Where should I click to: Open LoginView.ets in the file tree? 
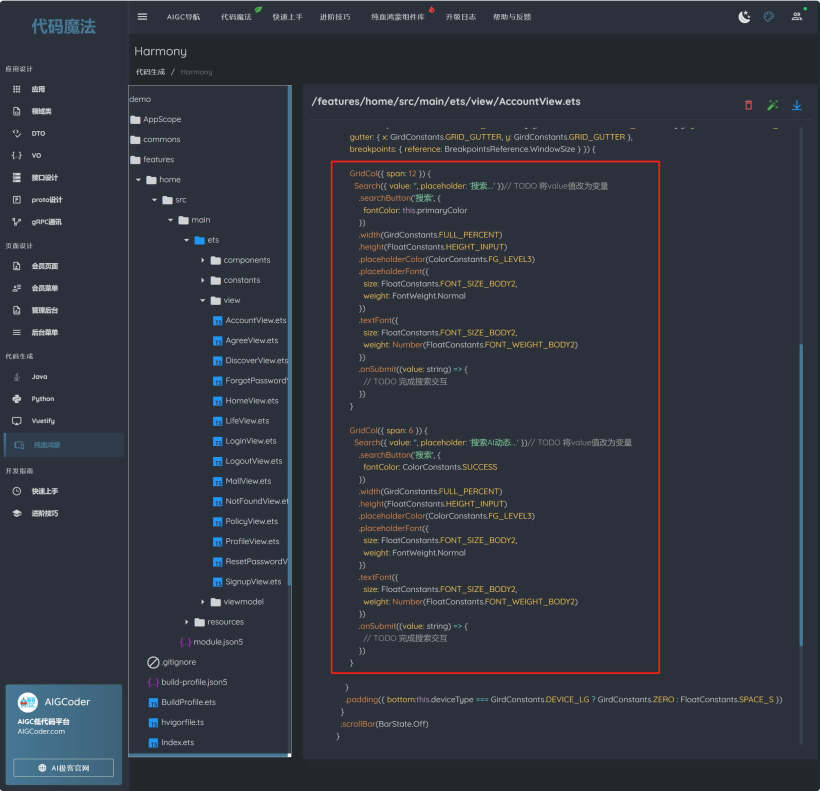250,441
